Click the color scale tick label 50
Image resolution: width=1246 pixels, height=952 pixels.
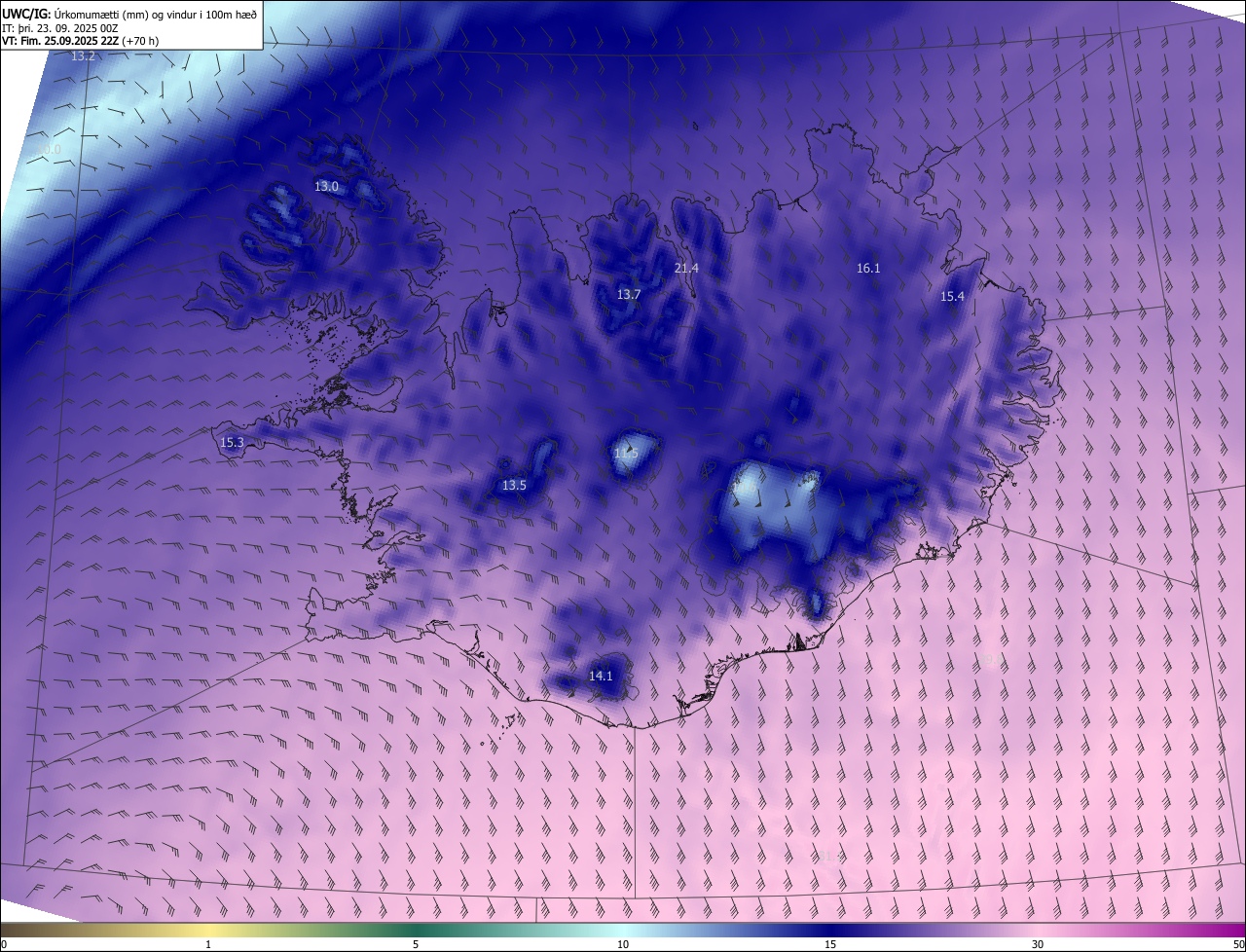pos(1238,944)
